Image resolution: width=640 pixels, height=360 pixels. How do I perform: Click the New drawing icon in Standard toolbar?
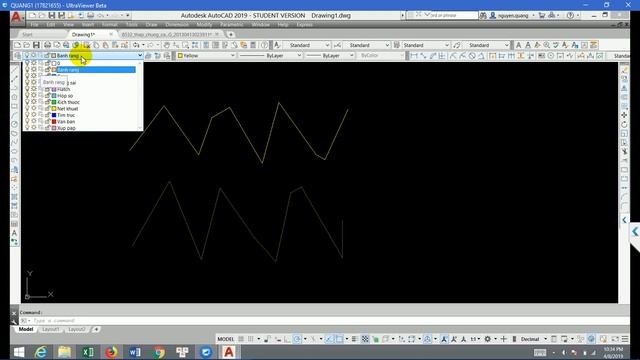tap(17, 45)
